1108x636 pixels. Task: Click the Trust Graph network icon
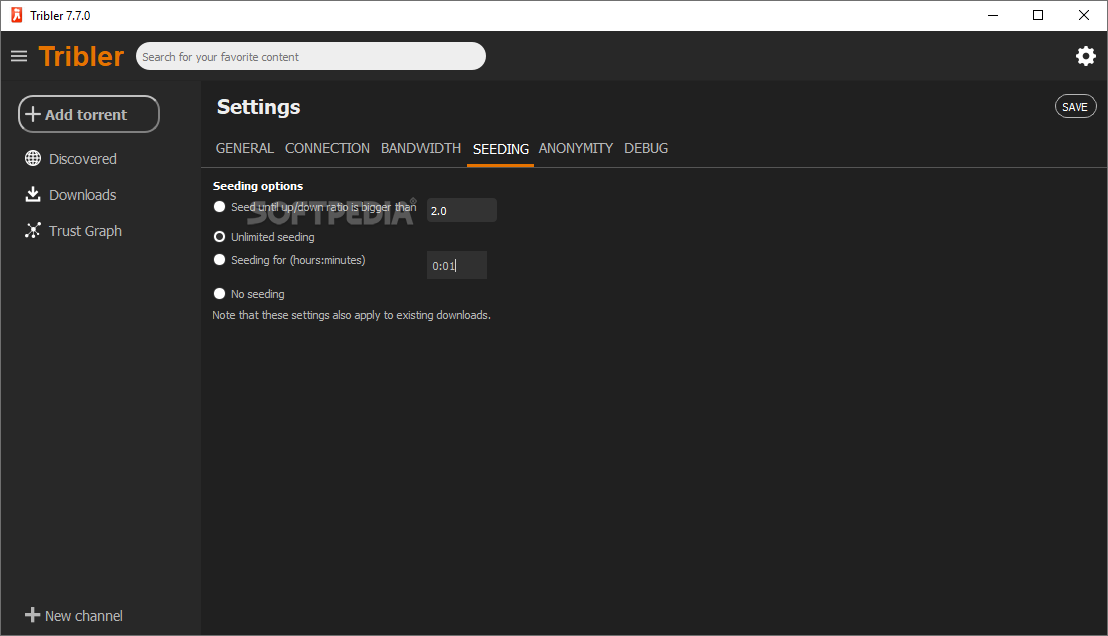tap(33, 230)
